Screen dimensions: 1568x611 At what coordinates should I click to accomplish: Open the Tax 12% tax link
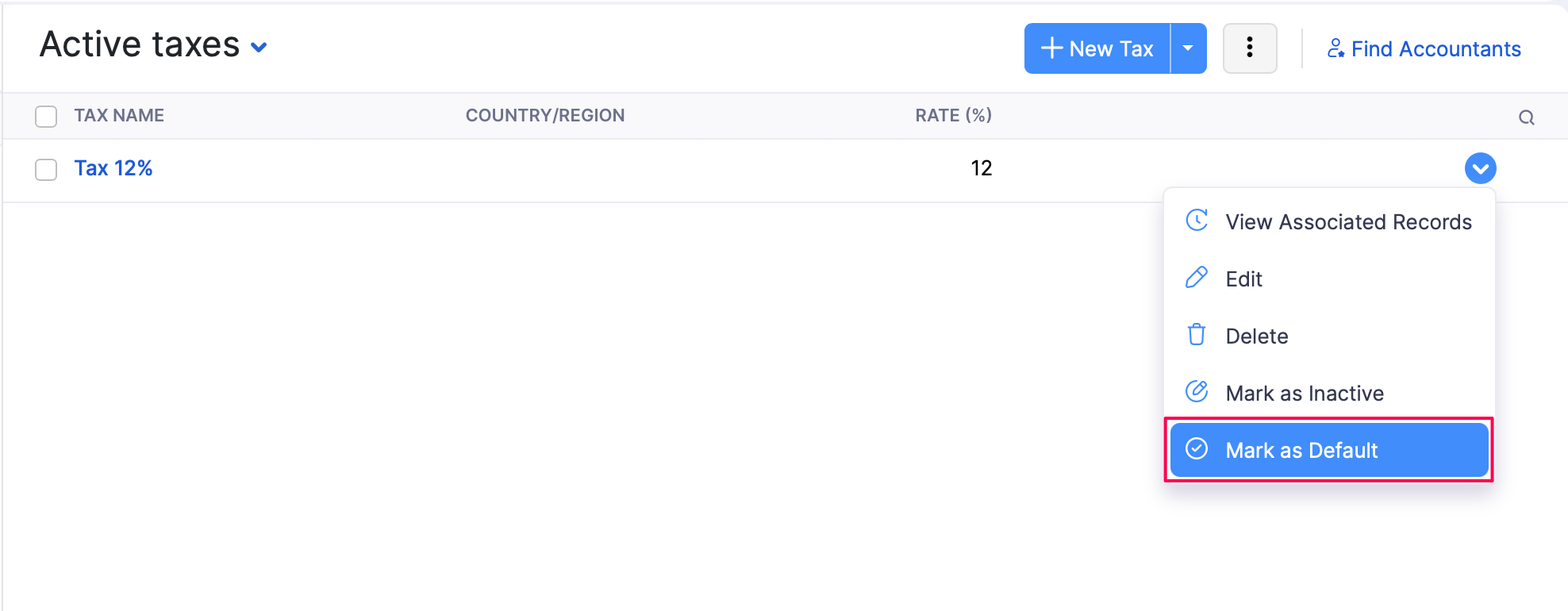pos(113,168)
